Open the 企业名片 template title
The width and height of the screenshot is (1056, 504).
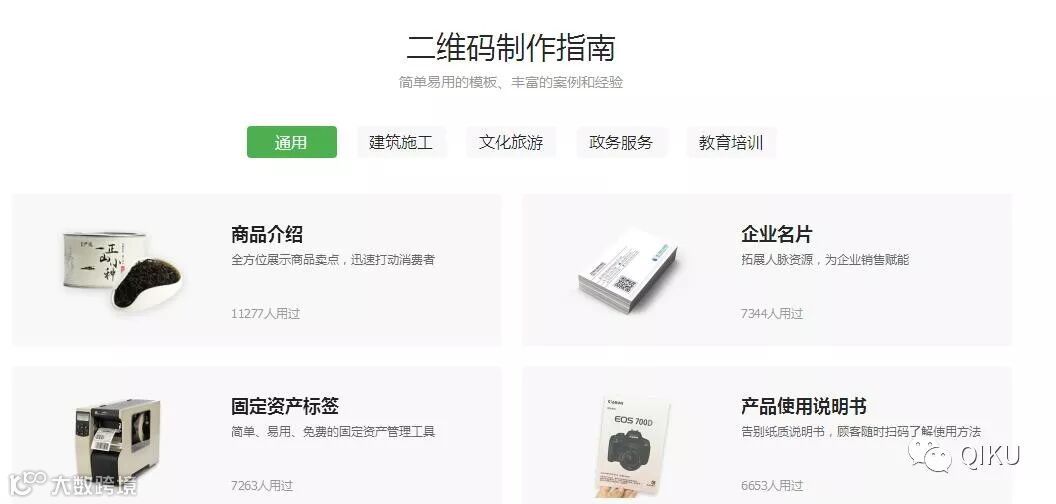point(777,234)
